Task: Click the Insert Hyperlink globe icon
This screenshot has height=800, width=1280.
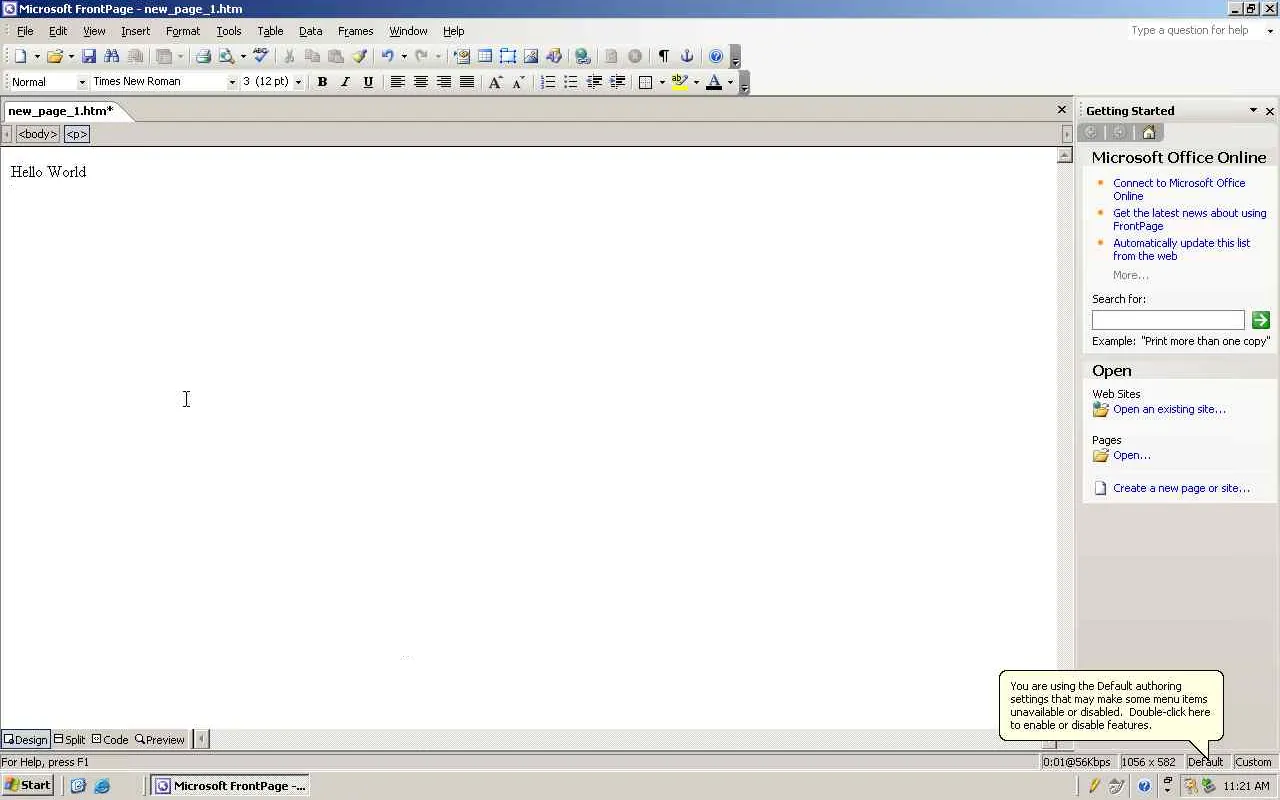Action: click(x=583, y=56)
